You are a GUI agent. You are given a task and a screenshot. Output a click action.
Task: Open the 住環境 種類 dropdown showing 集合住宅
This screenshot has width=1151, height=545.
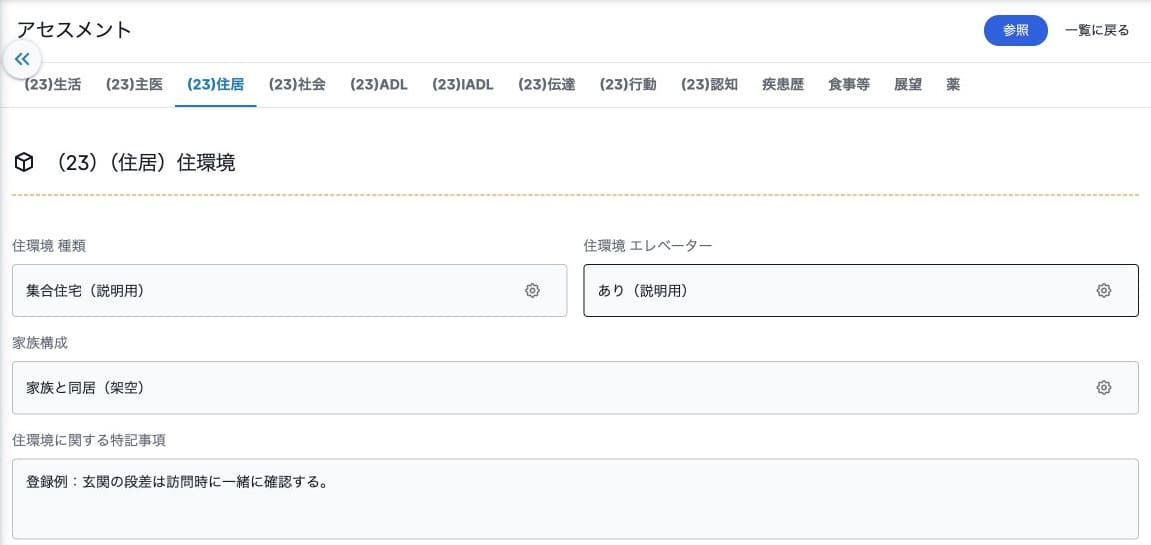pos(289,290)
